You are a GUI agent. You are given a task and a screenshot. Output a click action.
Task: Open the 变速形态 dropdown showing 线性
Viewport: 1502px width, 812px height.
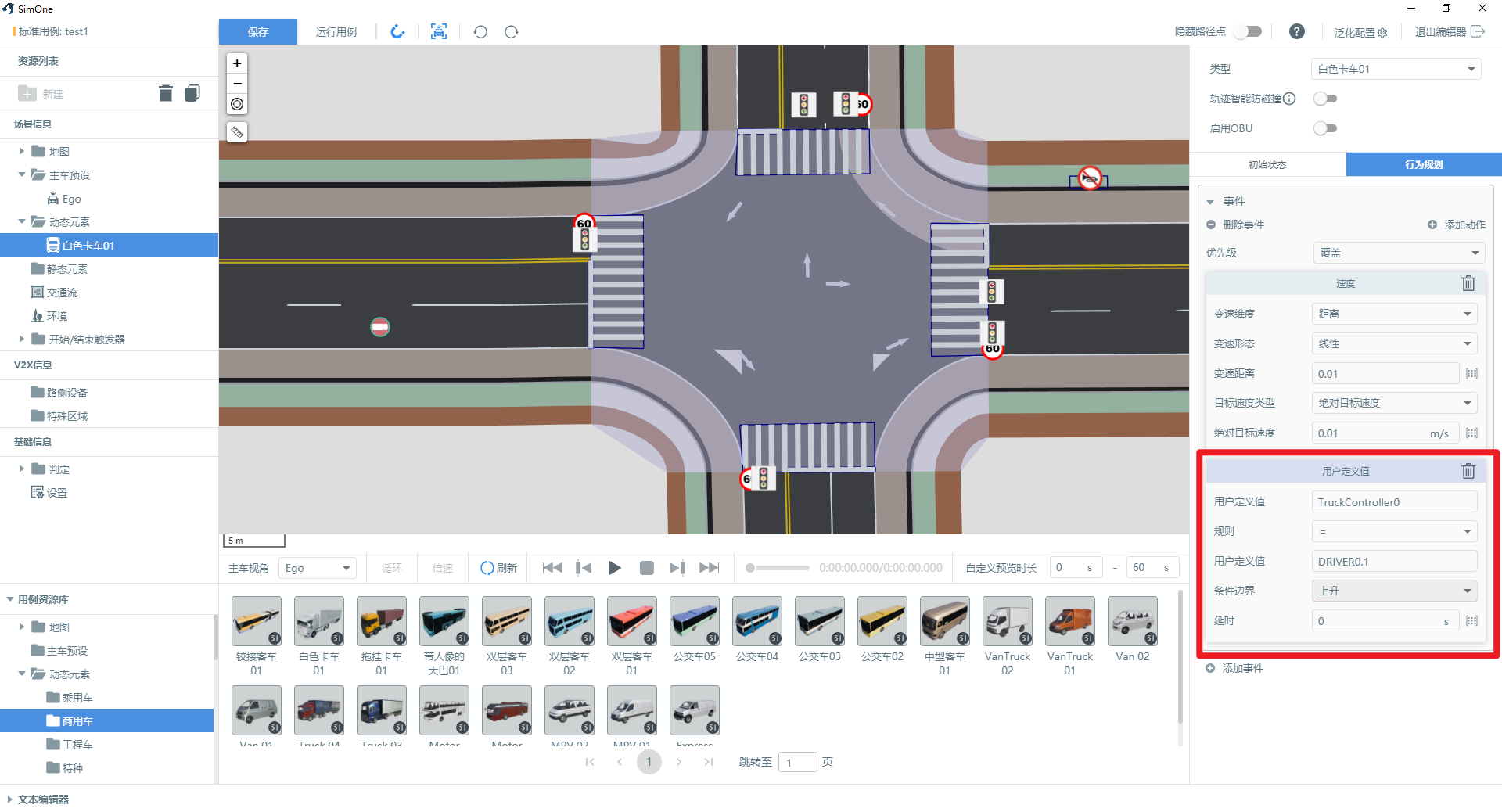[x=1394, y=343]
